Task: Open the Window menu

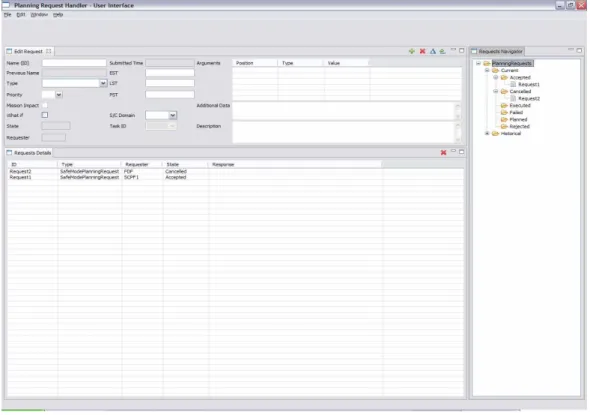Action: 39,15
